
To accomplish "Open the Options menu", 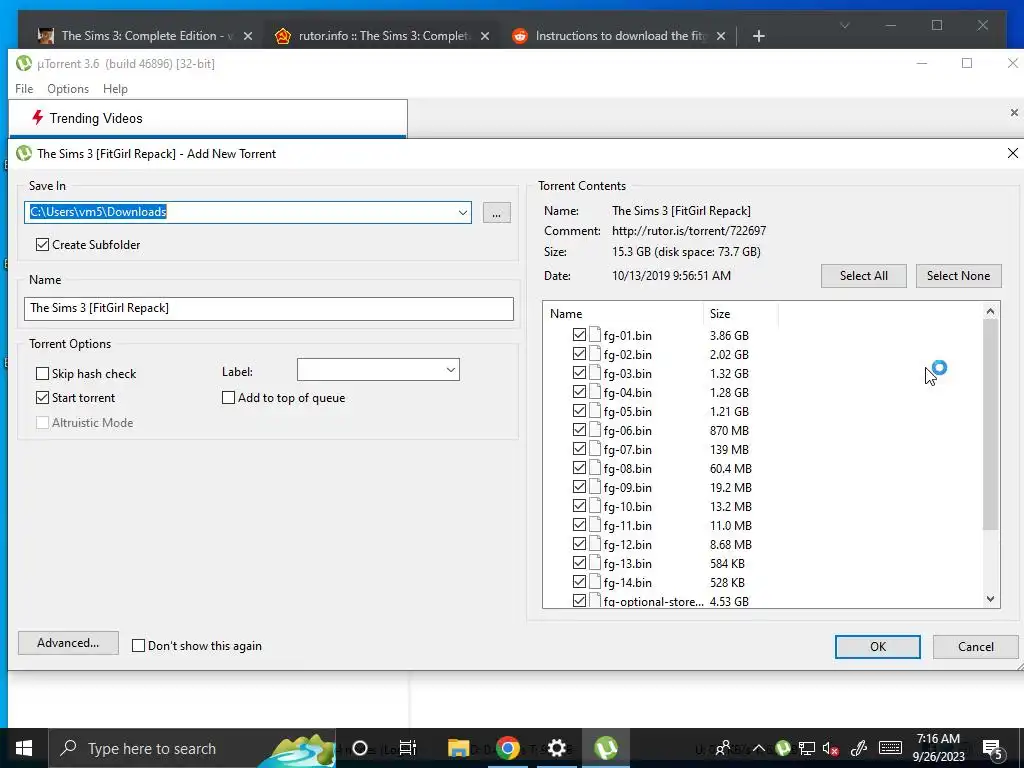I will click(68, 89).
